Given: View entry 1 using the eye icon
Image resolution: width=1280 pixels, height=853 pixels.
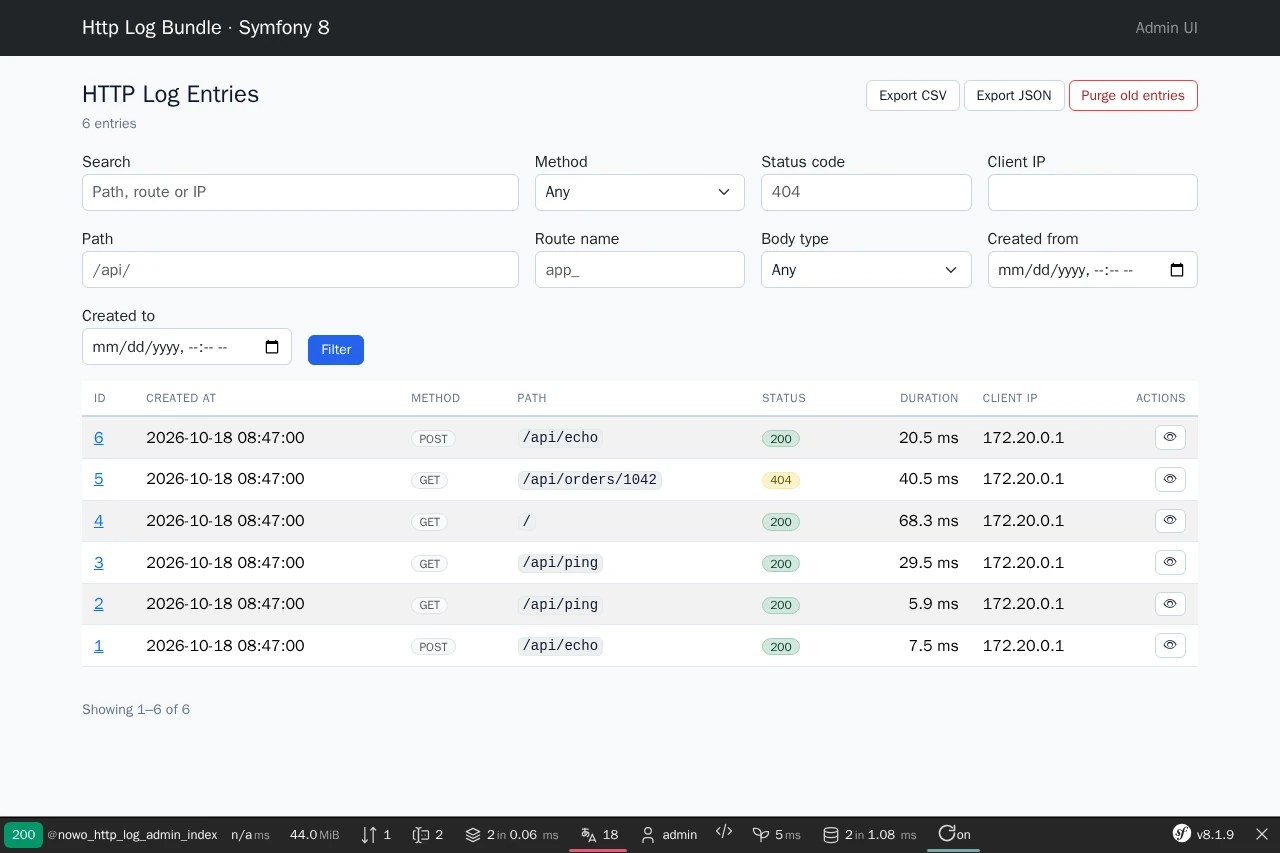Looking at the screenshot, I should [1170, 646].
